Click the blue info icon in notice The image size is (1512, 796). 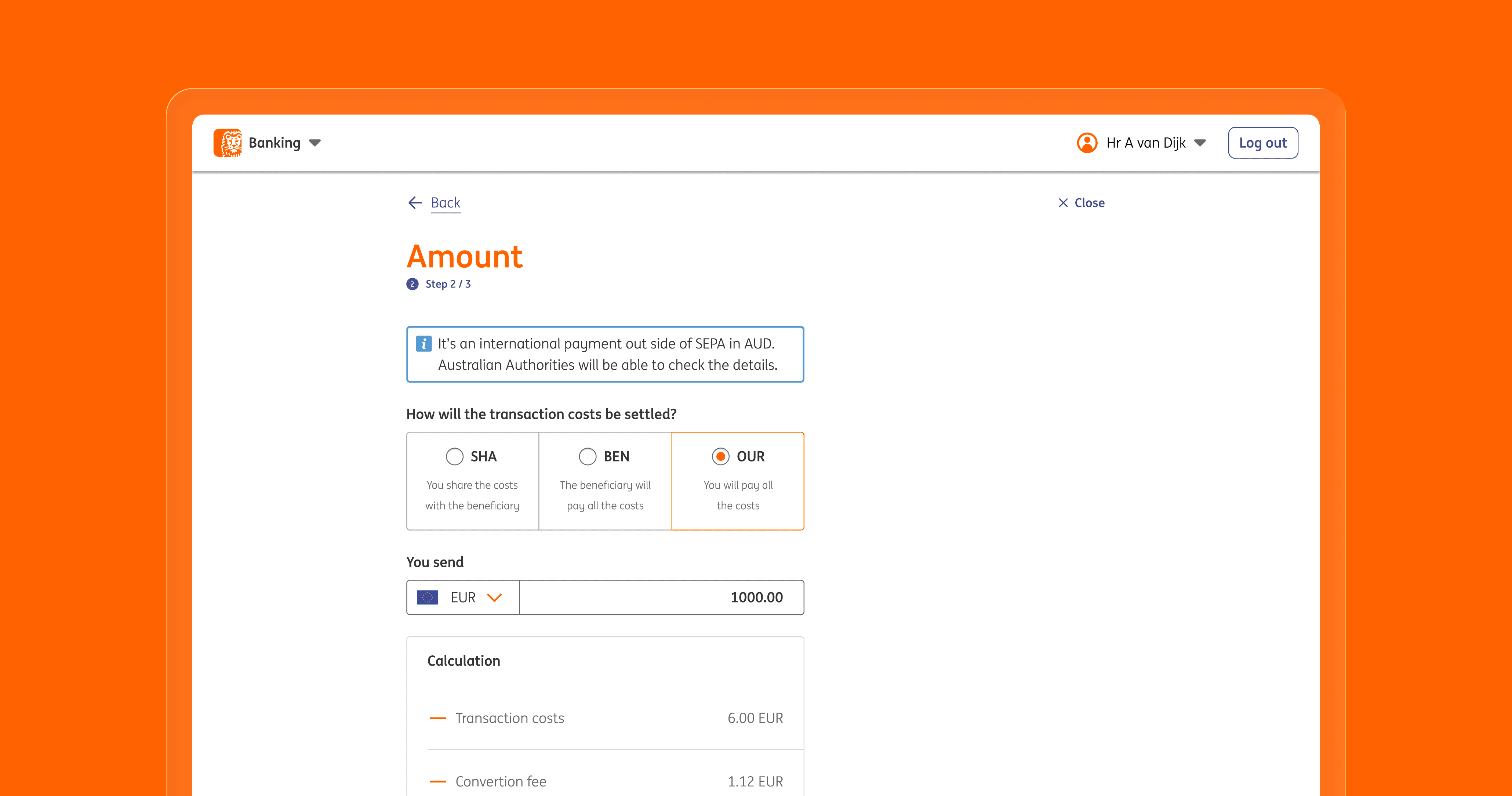click(423, 343)
